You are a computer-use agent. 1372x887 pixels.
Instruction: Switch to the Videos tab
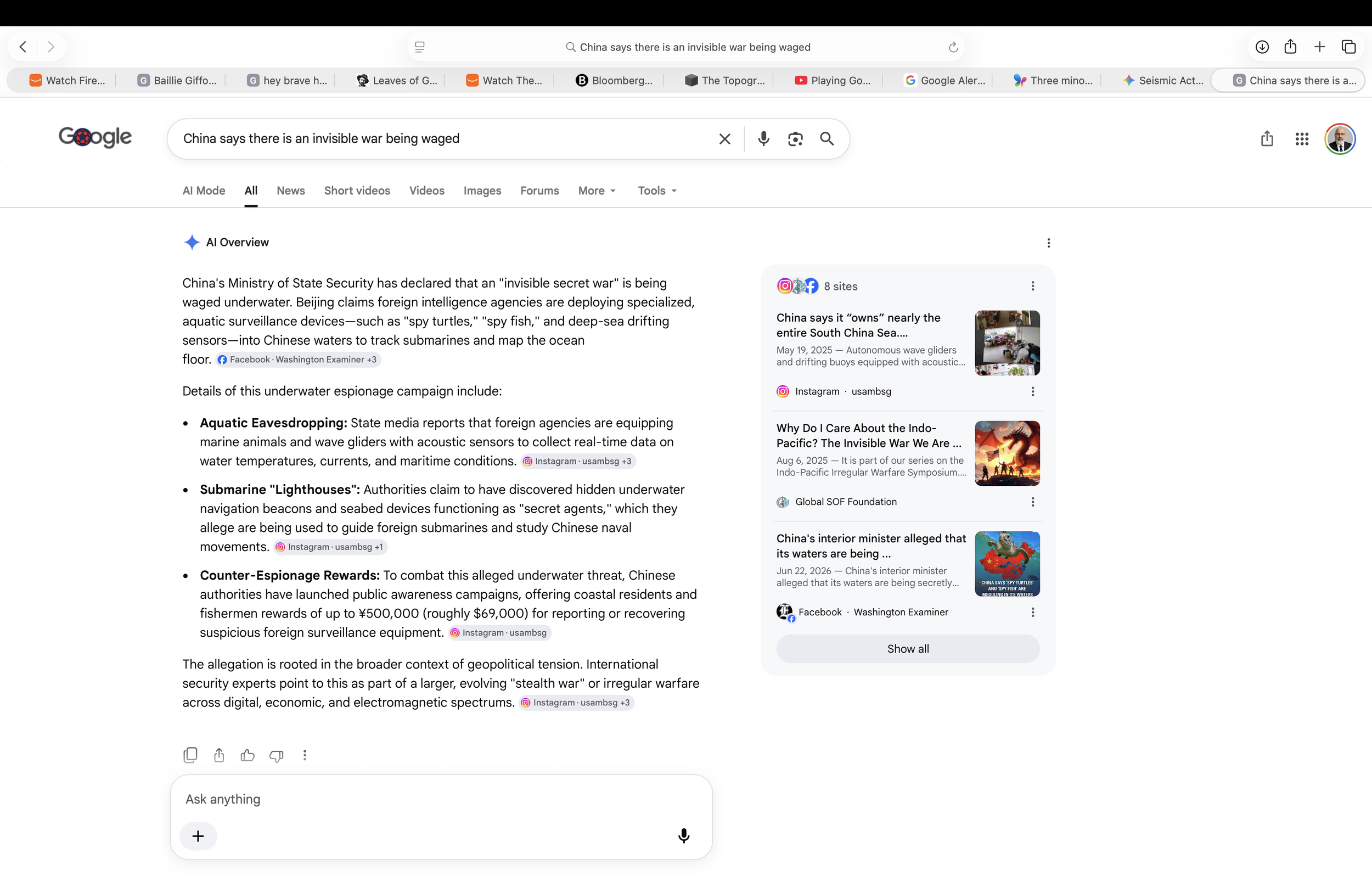pyautogui.click(x=426, y=190)
